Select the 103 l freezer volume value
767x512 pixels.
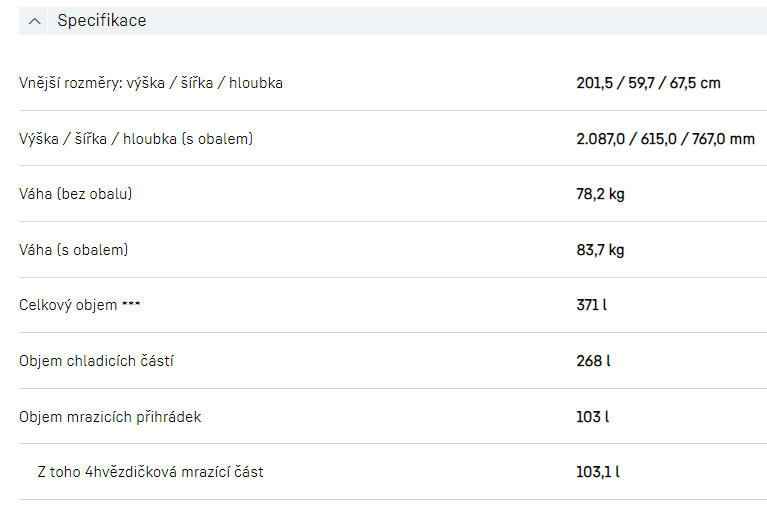point(593,417)
